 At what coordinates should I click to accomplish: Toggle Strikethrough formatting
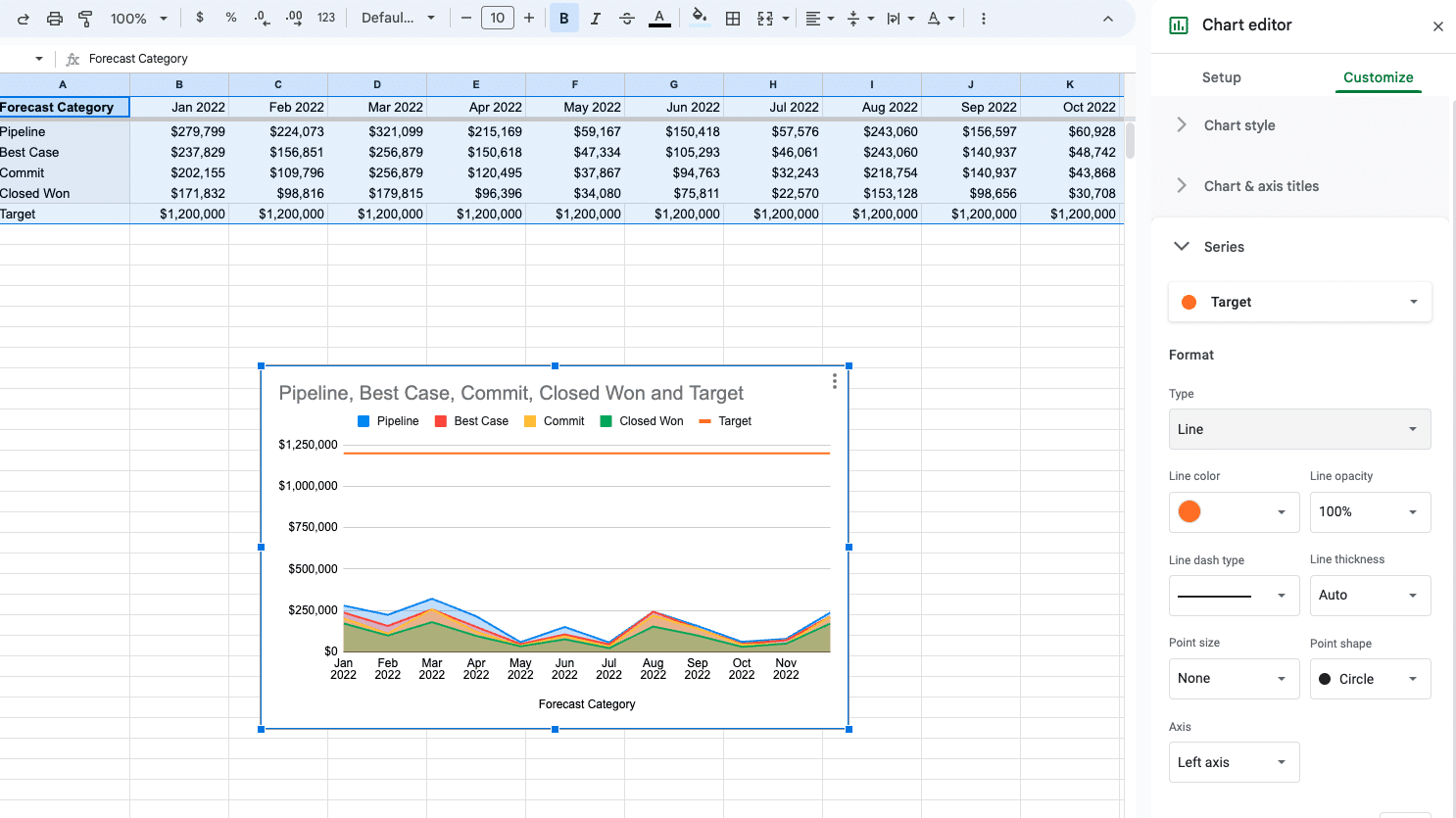[x=627, y=19]
